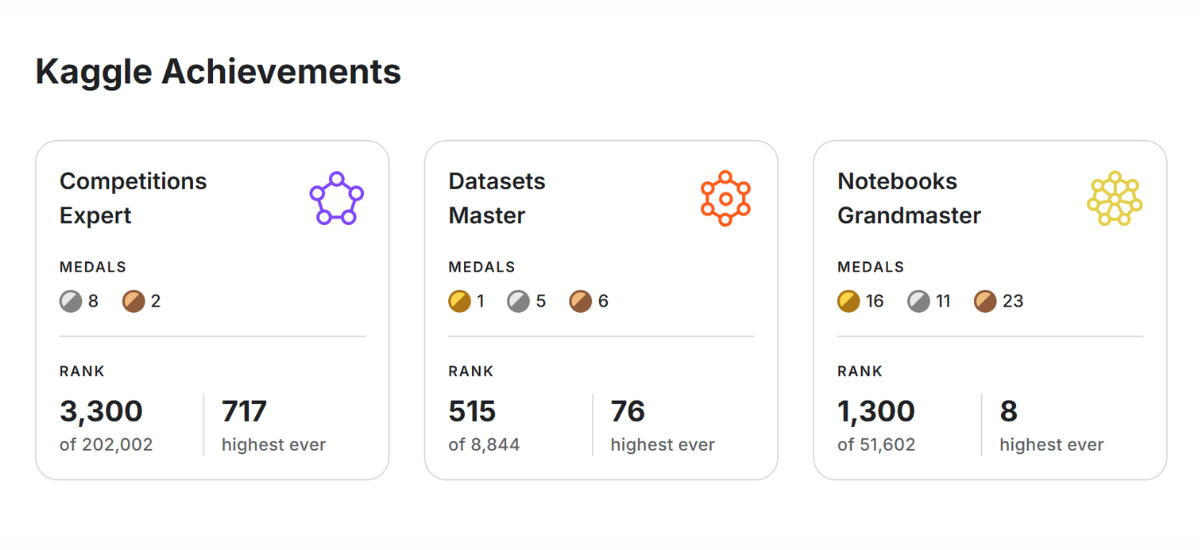Screen dimensions: 1200x550
Task: Click the Notebooks rank 1,300 value
Action: (x=876, y=411)
